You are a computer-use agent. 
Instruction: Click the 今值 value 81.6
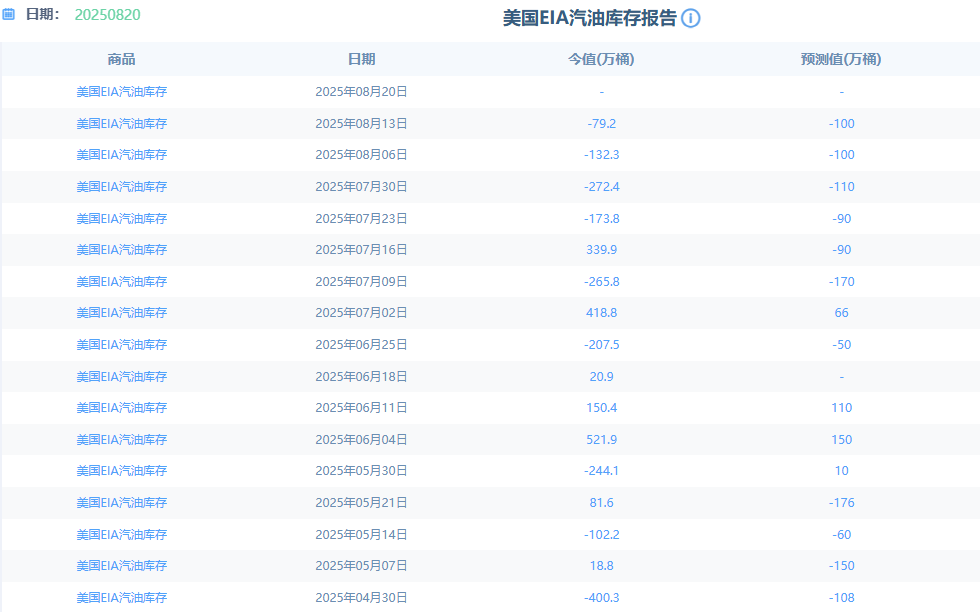(602, 503)
